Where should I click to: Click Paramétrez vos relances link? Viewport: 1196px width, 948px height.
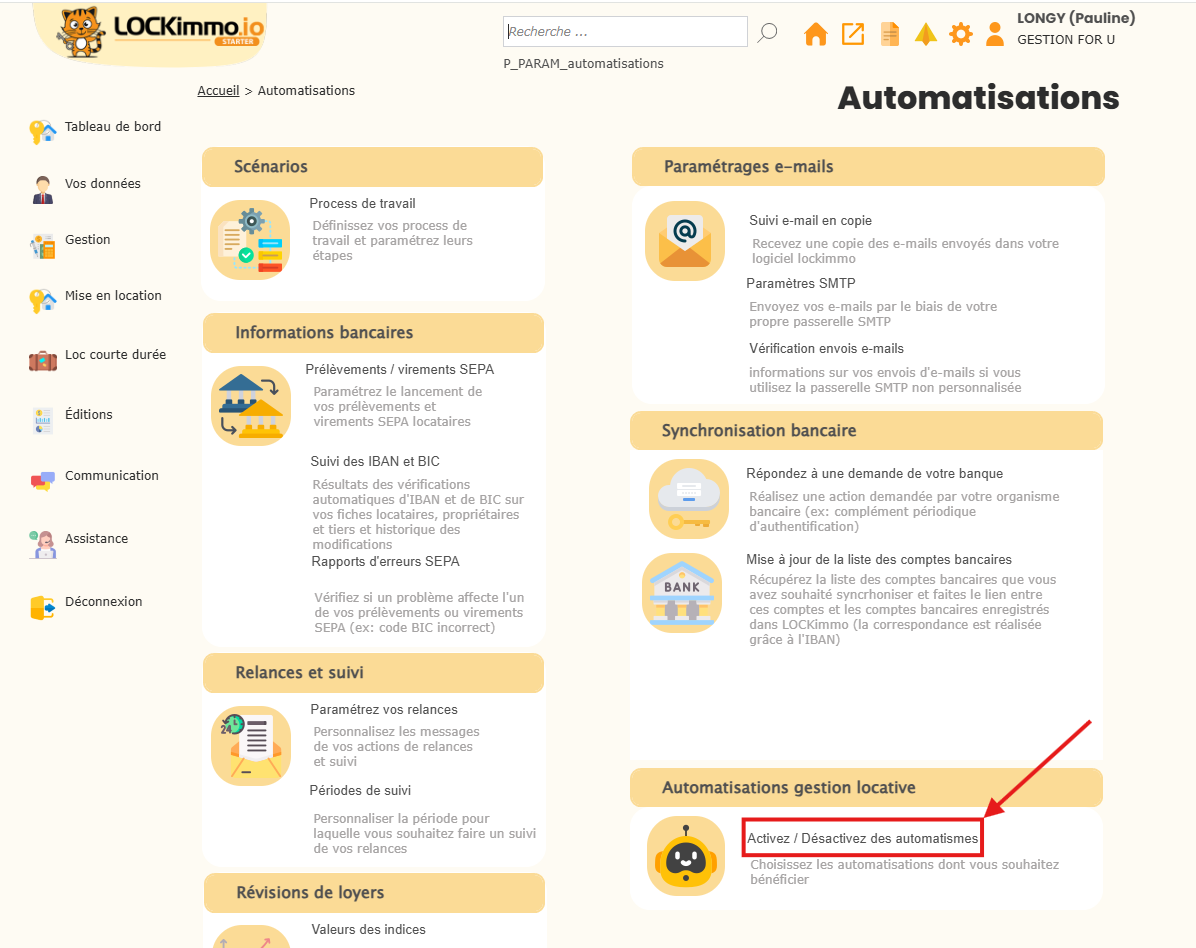[383, 710]
